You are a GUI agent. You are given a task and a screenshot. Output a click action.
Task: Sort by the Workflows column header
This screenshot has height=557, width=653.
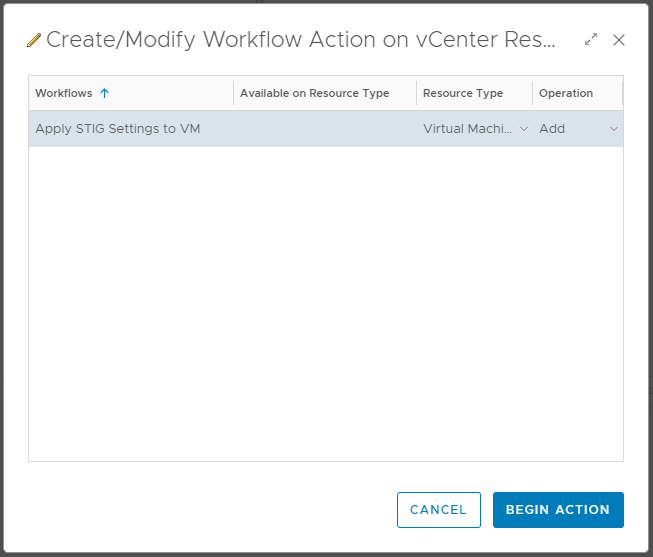click(x=64, y=93)
